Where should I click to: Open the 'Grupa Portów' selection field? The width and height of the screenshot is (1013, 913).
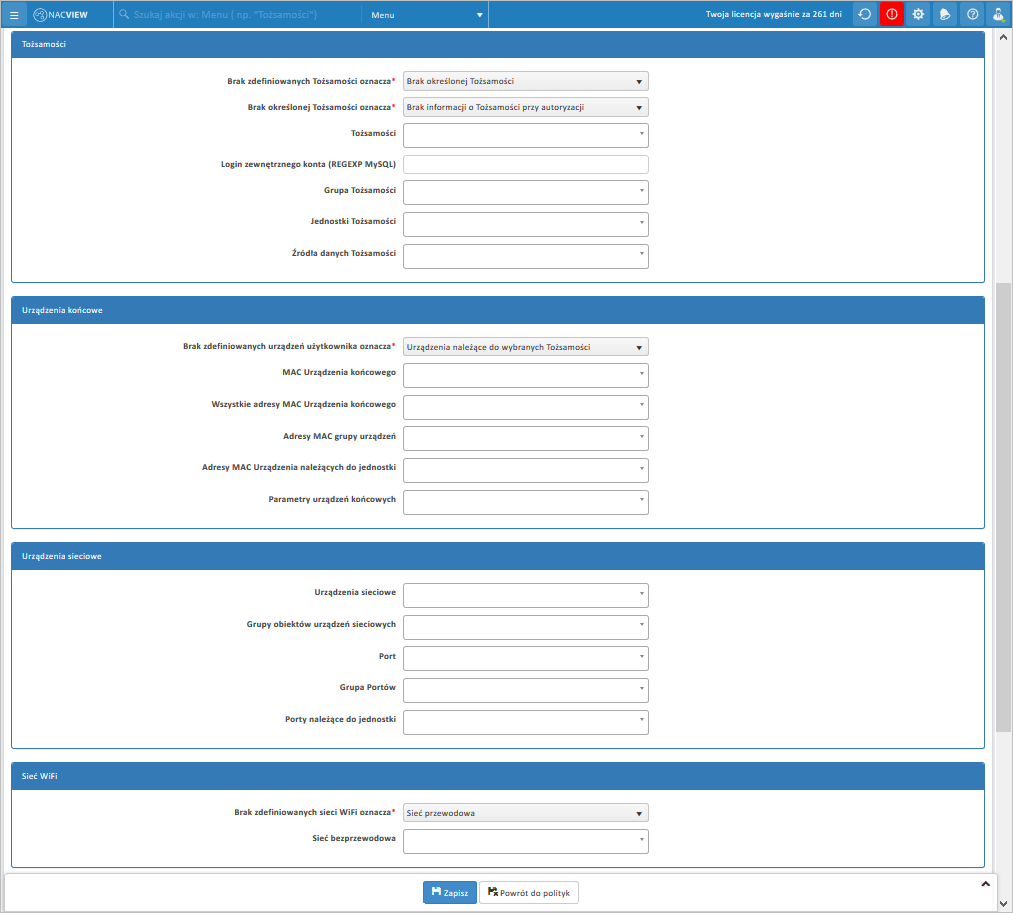click(x=525, y=690)
